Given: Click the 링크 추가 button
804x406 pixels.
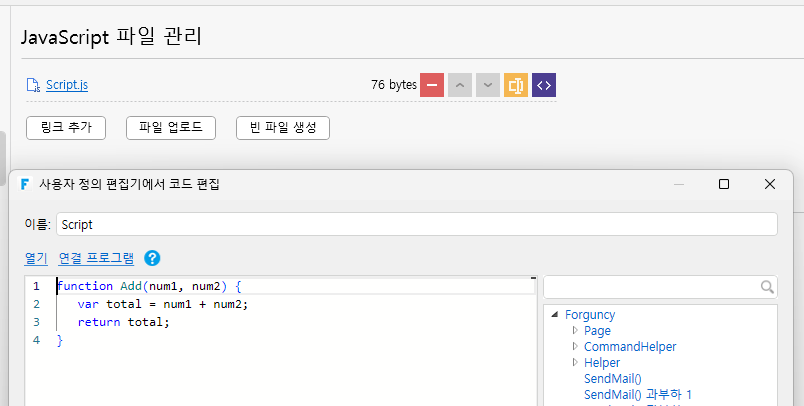Looking at the screenshot, I should click(66, 128).
